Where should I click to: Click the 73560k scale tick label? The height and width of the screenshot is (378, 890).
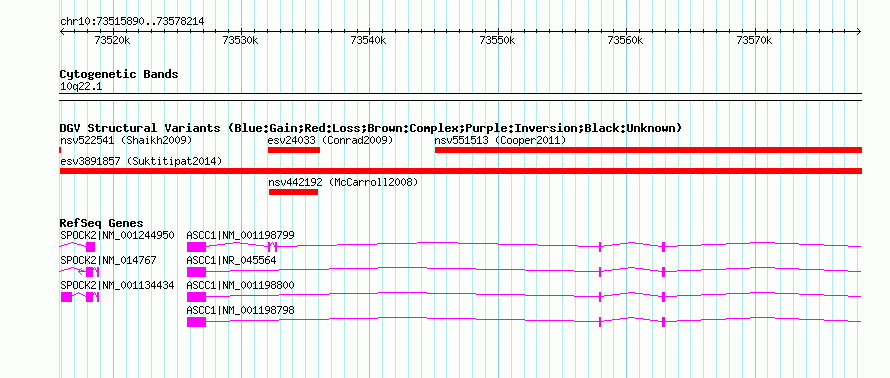coord(625,40)
